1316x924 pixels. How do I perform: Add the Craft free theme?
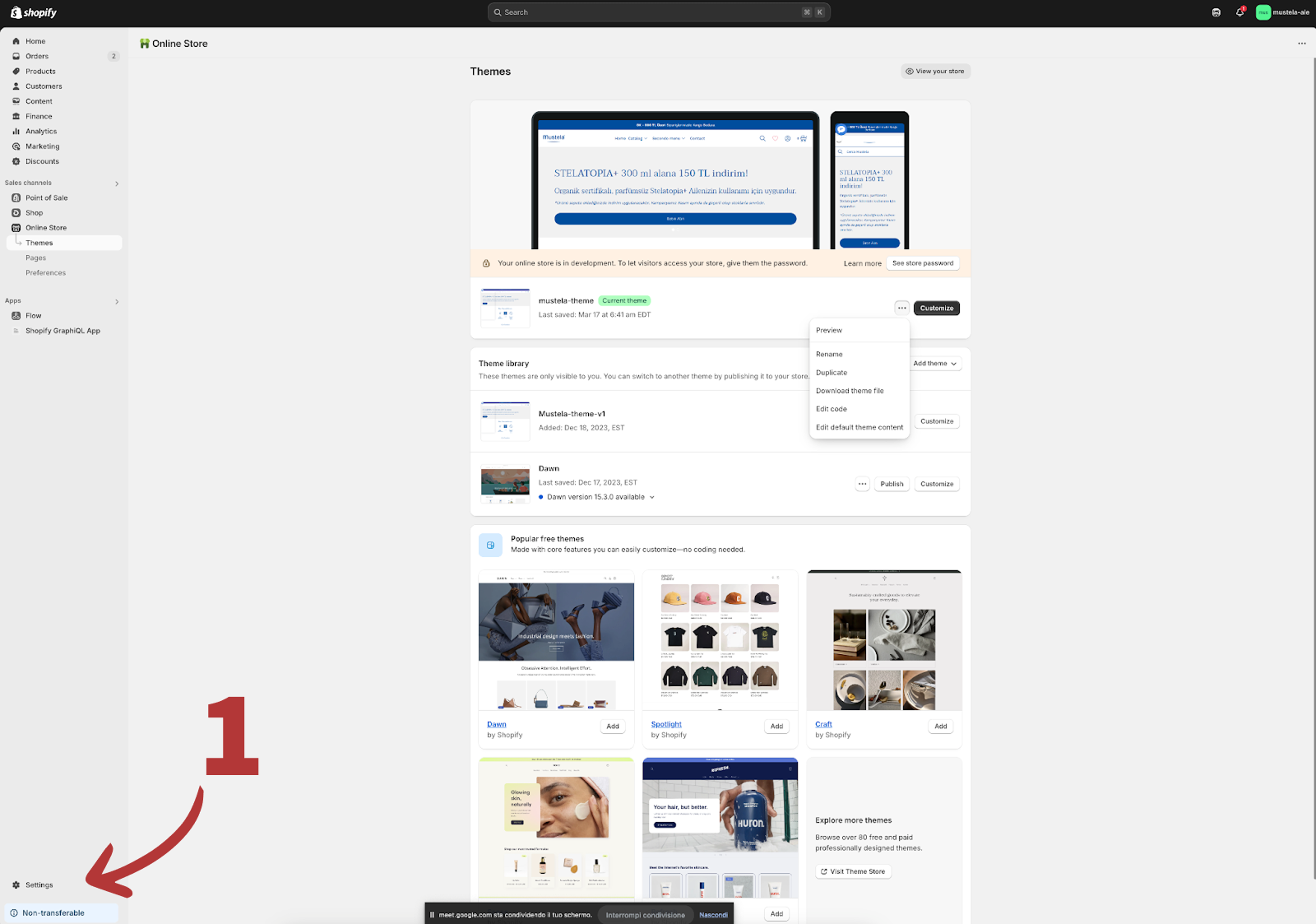coord(941,727)
